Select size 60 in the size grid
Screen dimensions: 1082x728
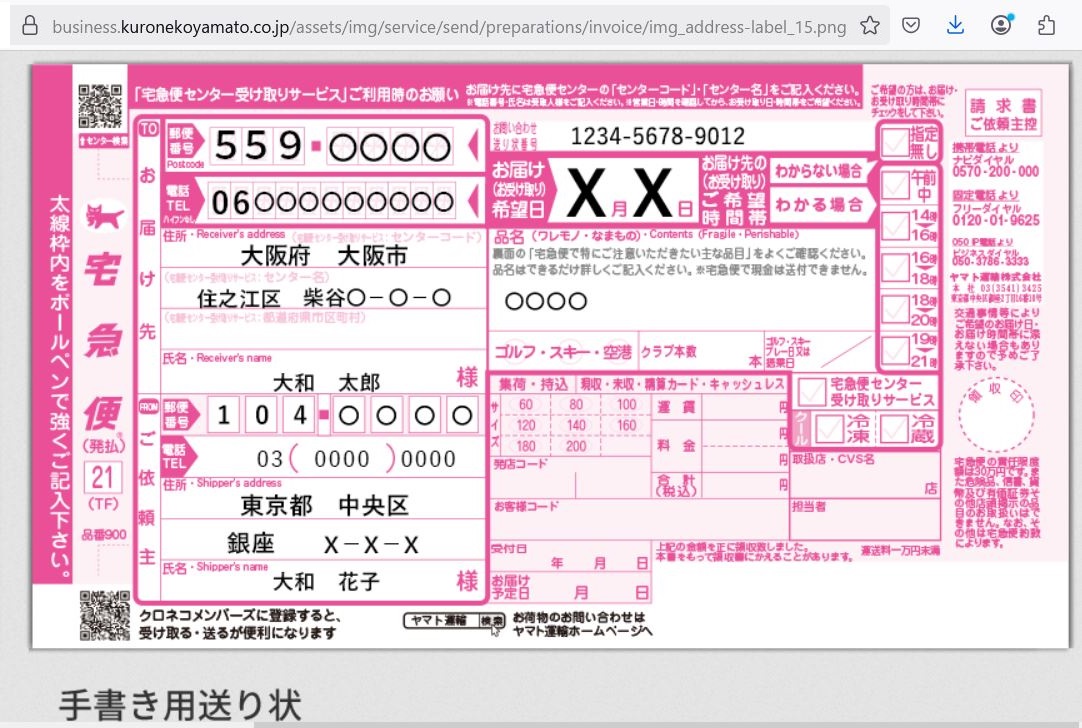click(525, 404)
